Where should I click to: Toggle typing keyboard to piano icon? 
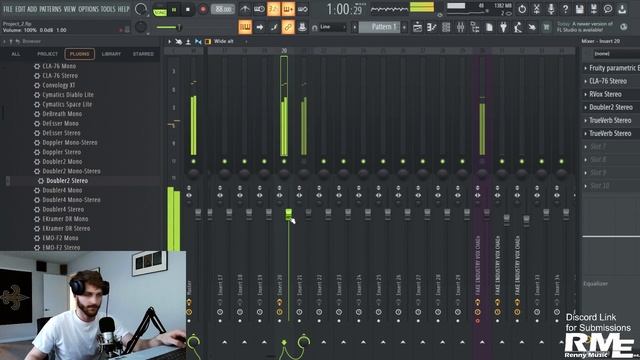(x=245, y=27)
